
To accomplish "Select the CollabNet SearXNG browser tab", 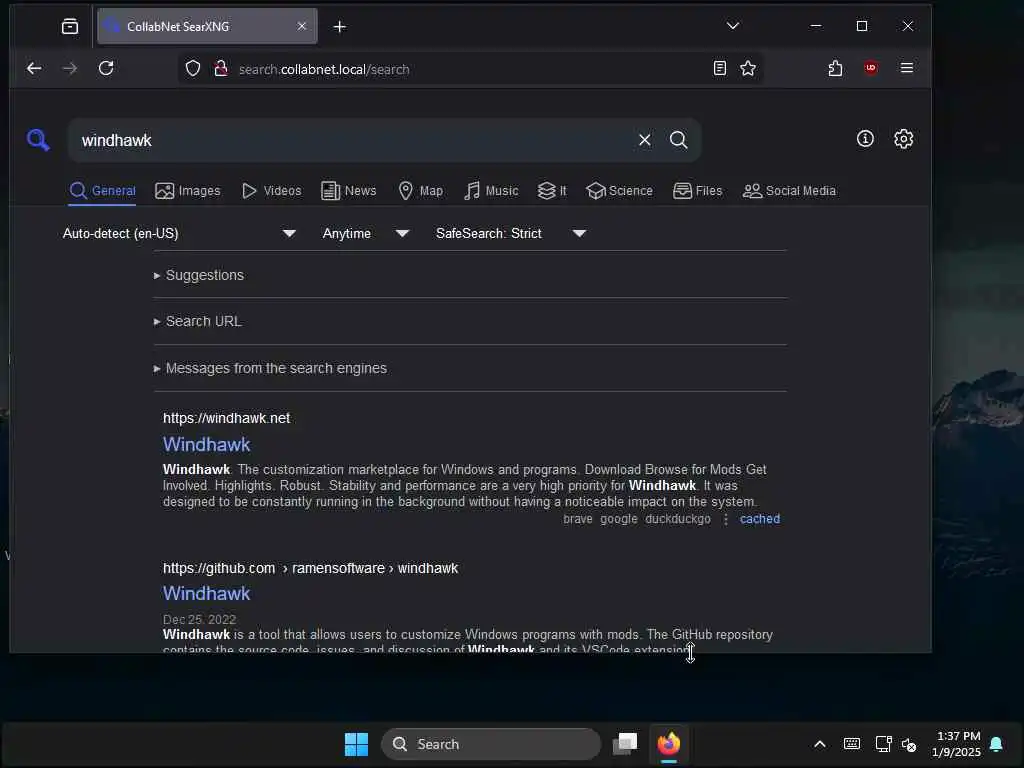I will pyautogui.click(x=207, y=27).
